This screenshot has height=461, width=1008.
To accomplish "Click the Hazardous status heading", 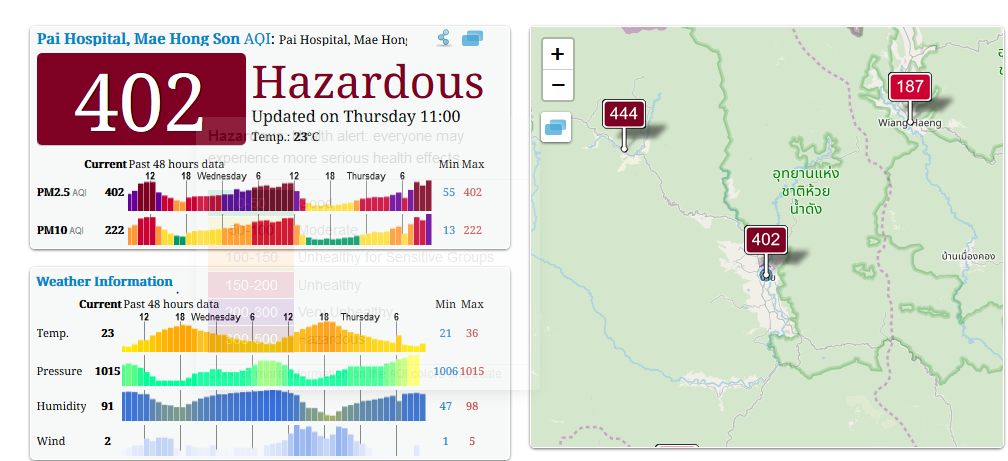I will coord(367,82).
